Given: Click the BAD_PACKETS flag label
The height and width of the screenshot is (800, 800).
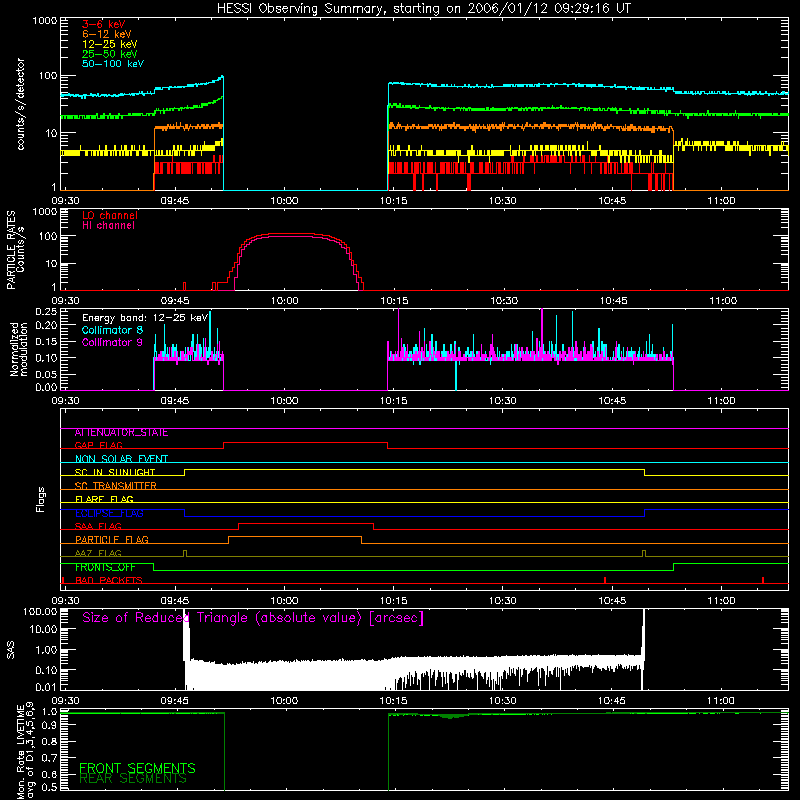Looking at the screenshot, I should point(109,580).
